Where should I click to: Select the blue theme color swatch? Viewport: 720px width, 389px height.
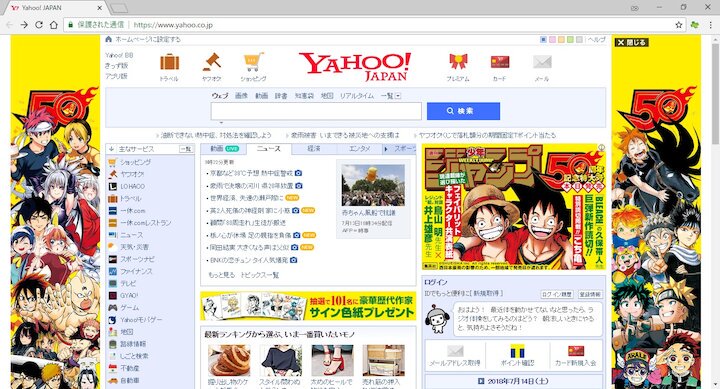543,40
